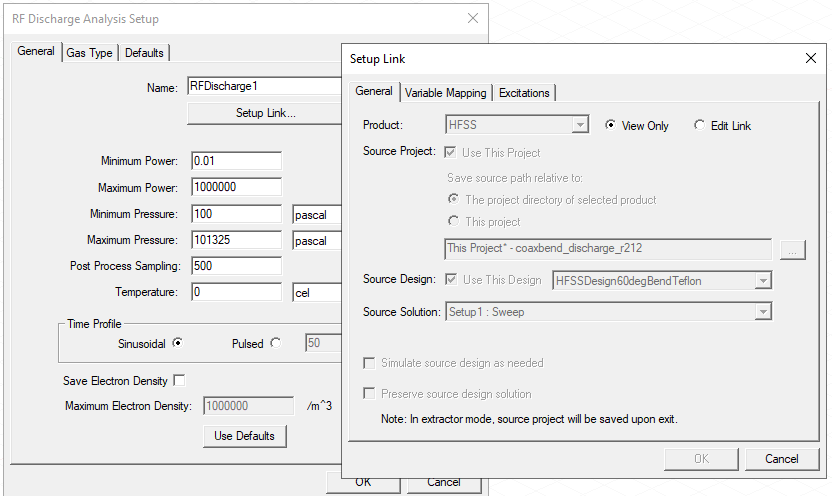The height and width of the screenshot is (496, 832).
Task: Open the Variable Mapping tab
Action: (x=446, y=93)
